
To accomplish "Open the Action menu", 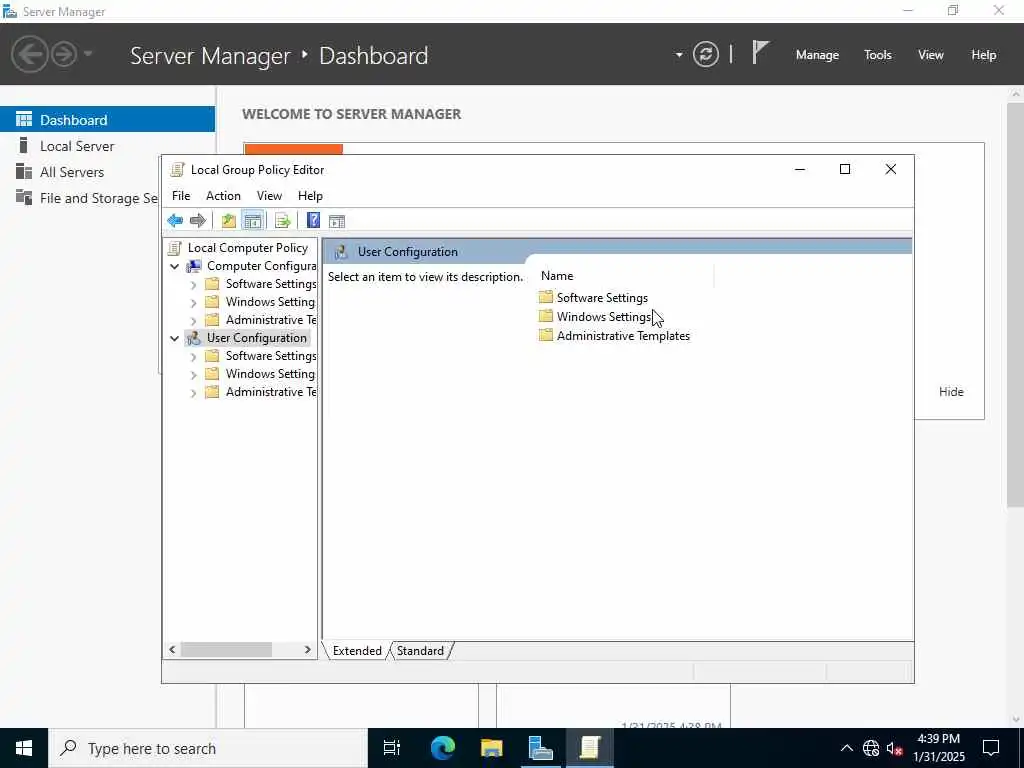I will (x=223, y=196).
